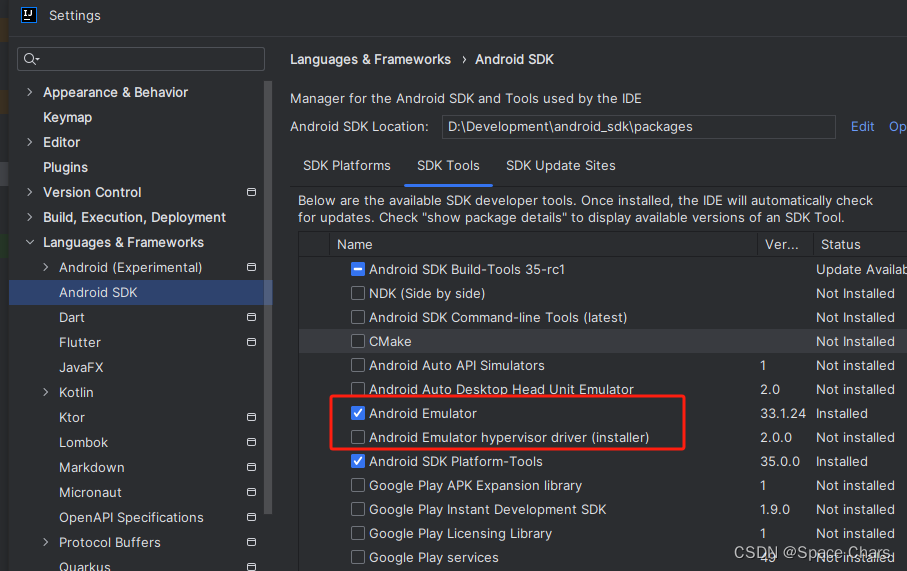Screen dimensions: 907x571
Task: Check Android Auto API Simulators
Action: pyautogui.click(x=357, y=365)
